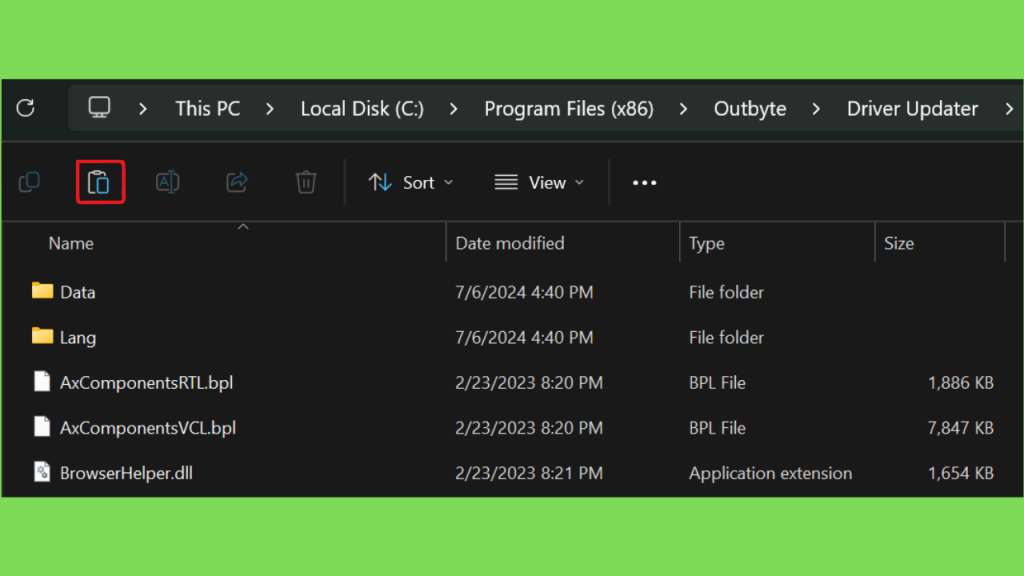
Task: Click the Data folder's date 7/6/2024 4:40 PM
Action: click(x=524, y=292)
